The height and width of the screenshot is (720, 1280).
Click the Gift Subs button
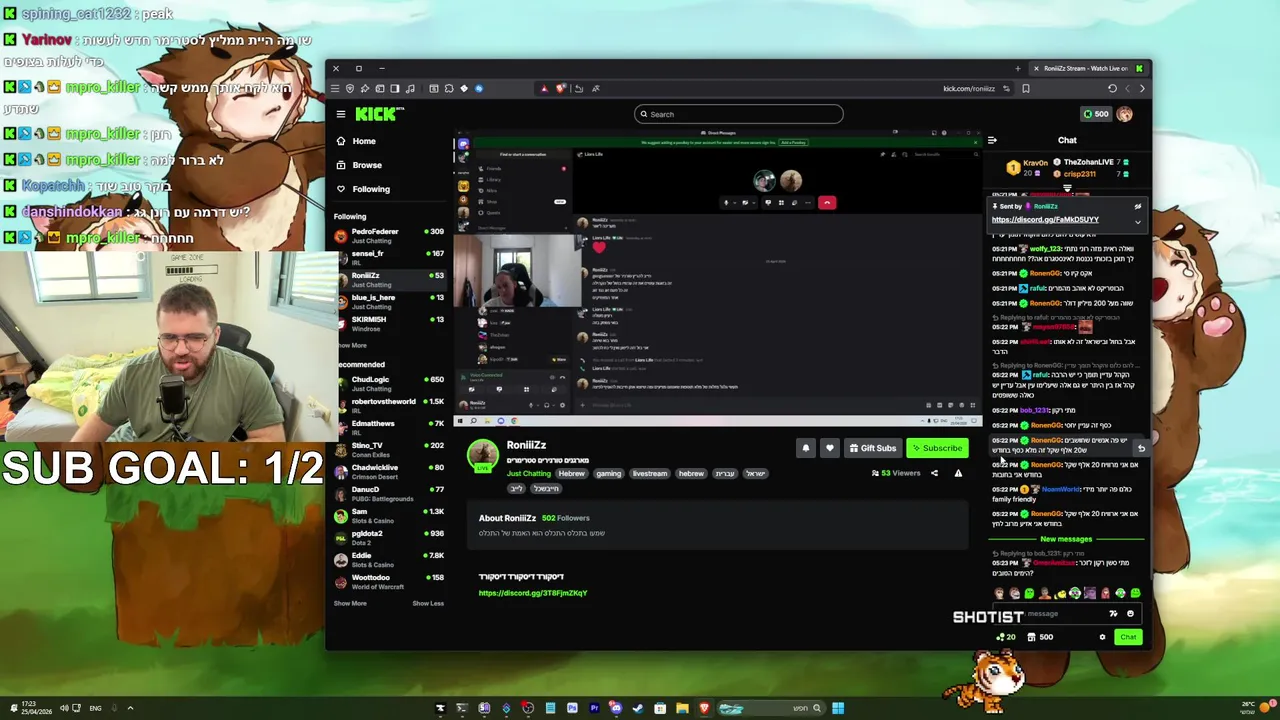point(872,448)
